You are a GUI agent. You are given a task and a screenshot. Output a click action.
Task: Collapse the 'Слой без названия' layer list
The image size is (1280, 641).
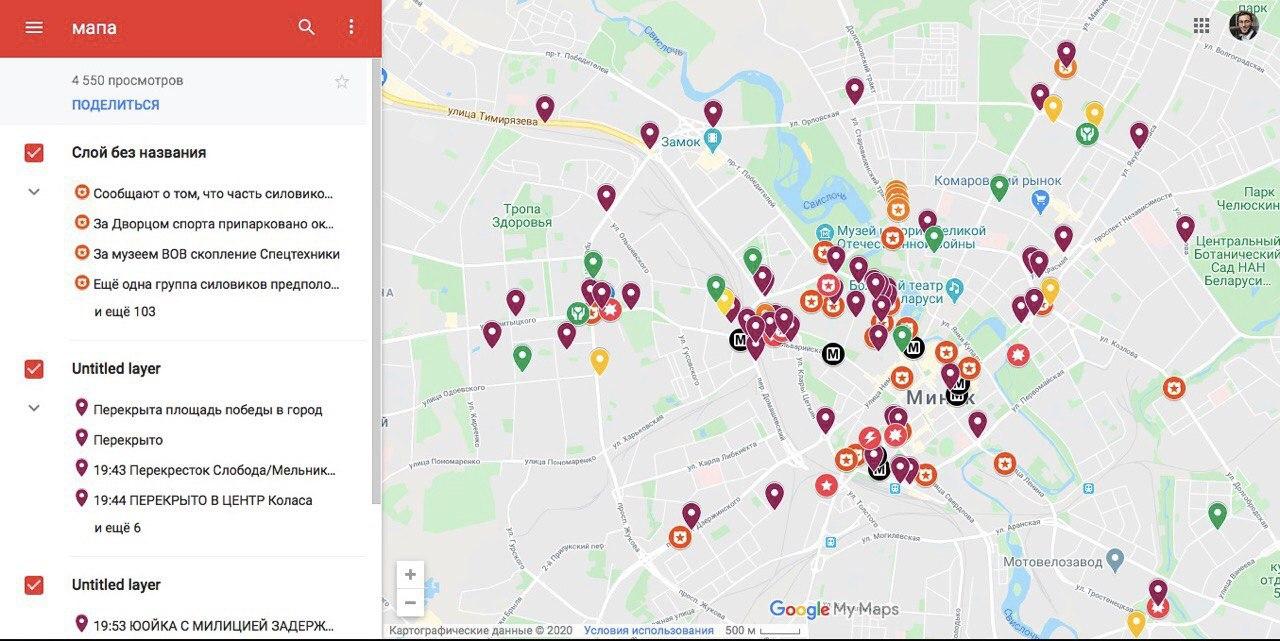tap(34, 192)
